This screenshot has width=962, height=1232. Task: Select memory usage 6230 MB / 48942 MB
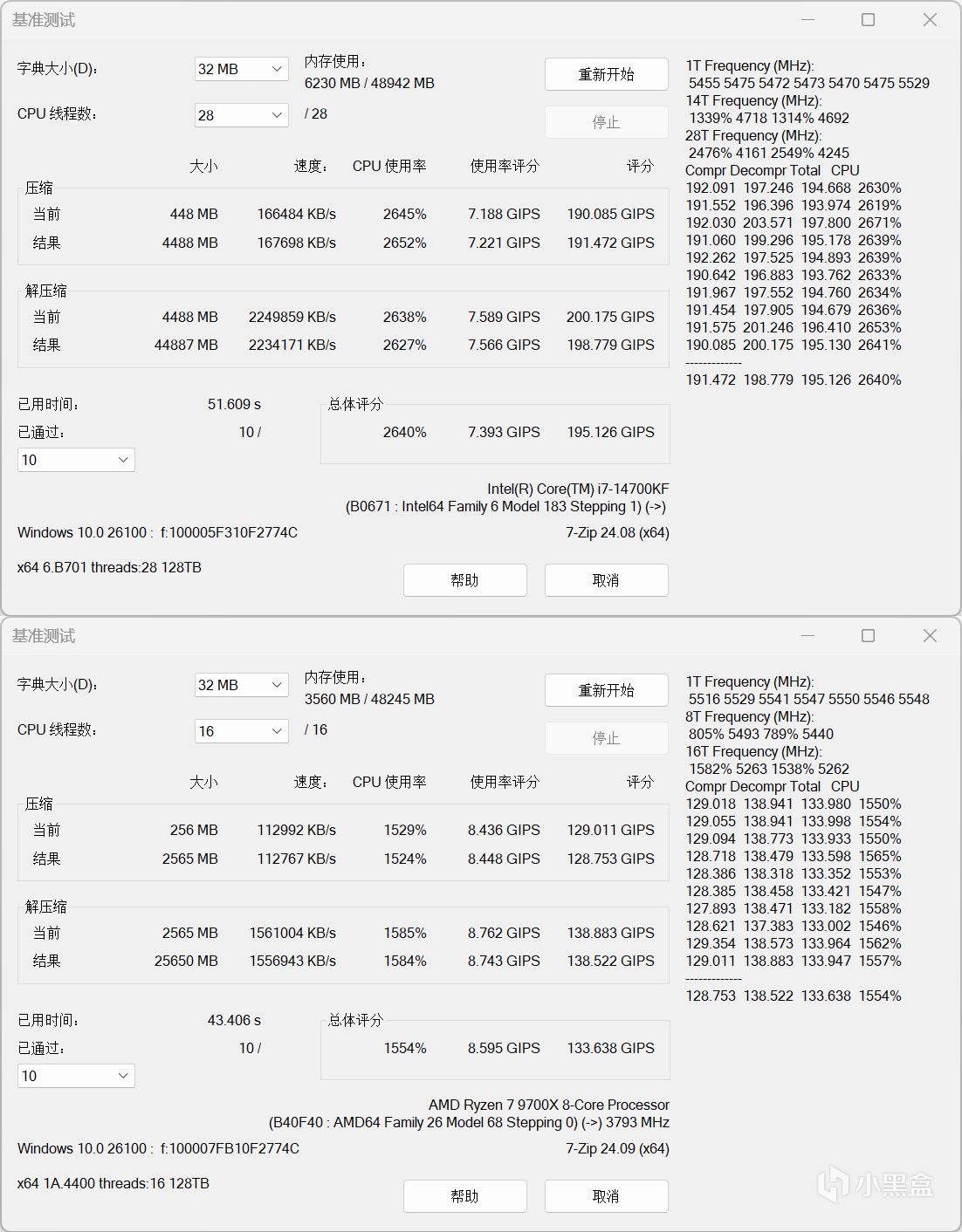click(369, 83)
